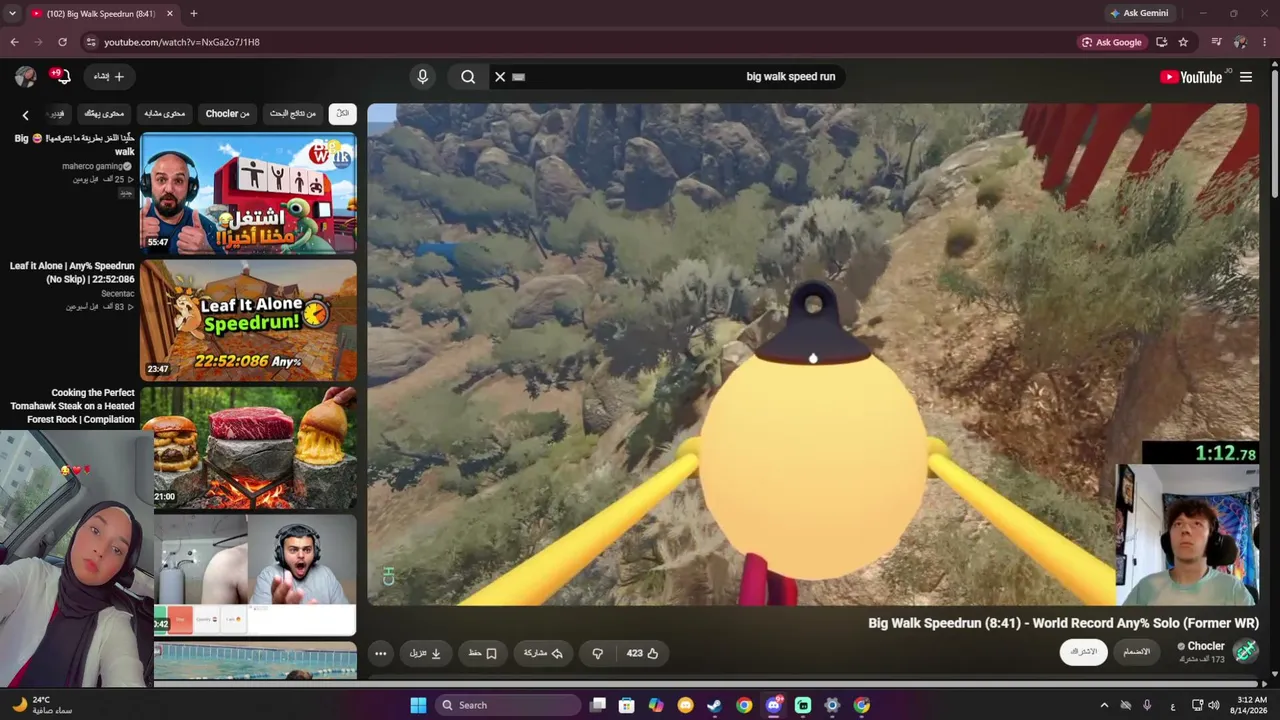Viewport: 1280px width, 720px height.
Task: Install app icon in address bar
Action: [1161, 42]
